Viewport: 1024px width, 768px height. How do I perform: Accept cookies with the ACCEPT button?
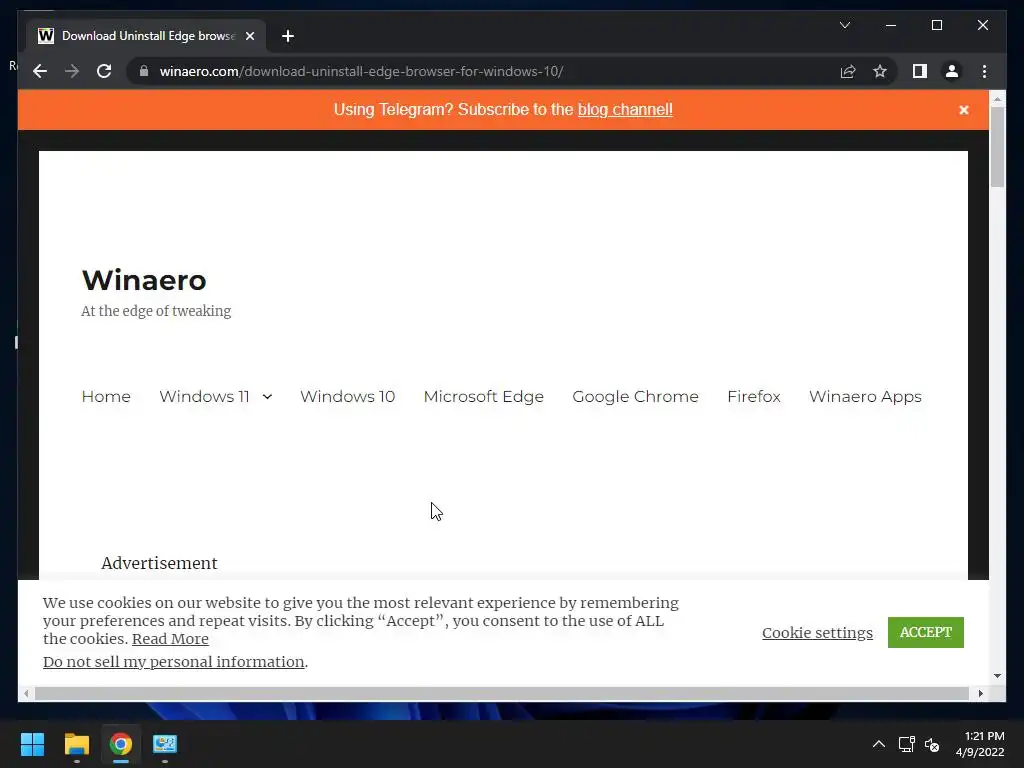[x=925, y=632]
